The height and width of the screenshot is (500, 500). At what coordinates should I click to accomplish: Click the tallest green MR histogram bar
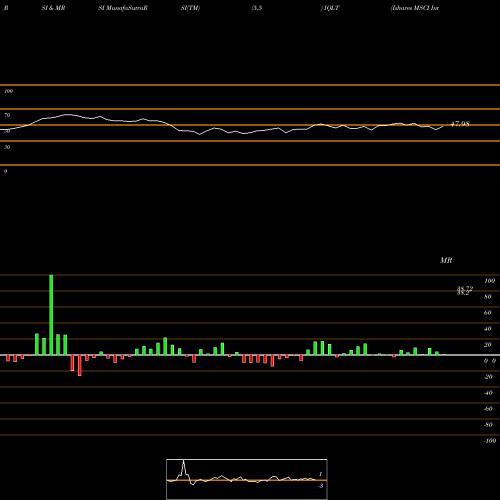click(x=51, y=315)
